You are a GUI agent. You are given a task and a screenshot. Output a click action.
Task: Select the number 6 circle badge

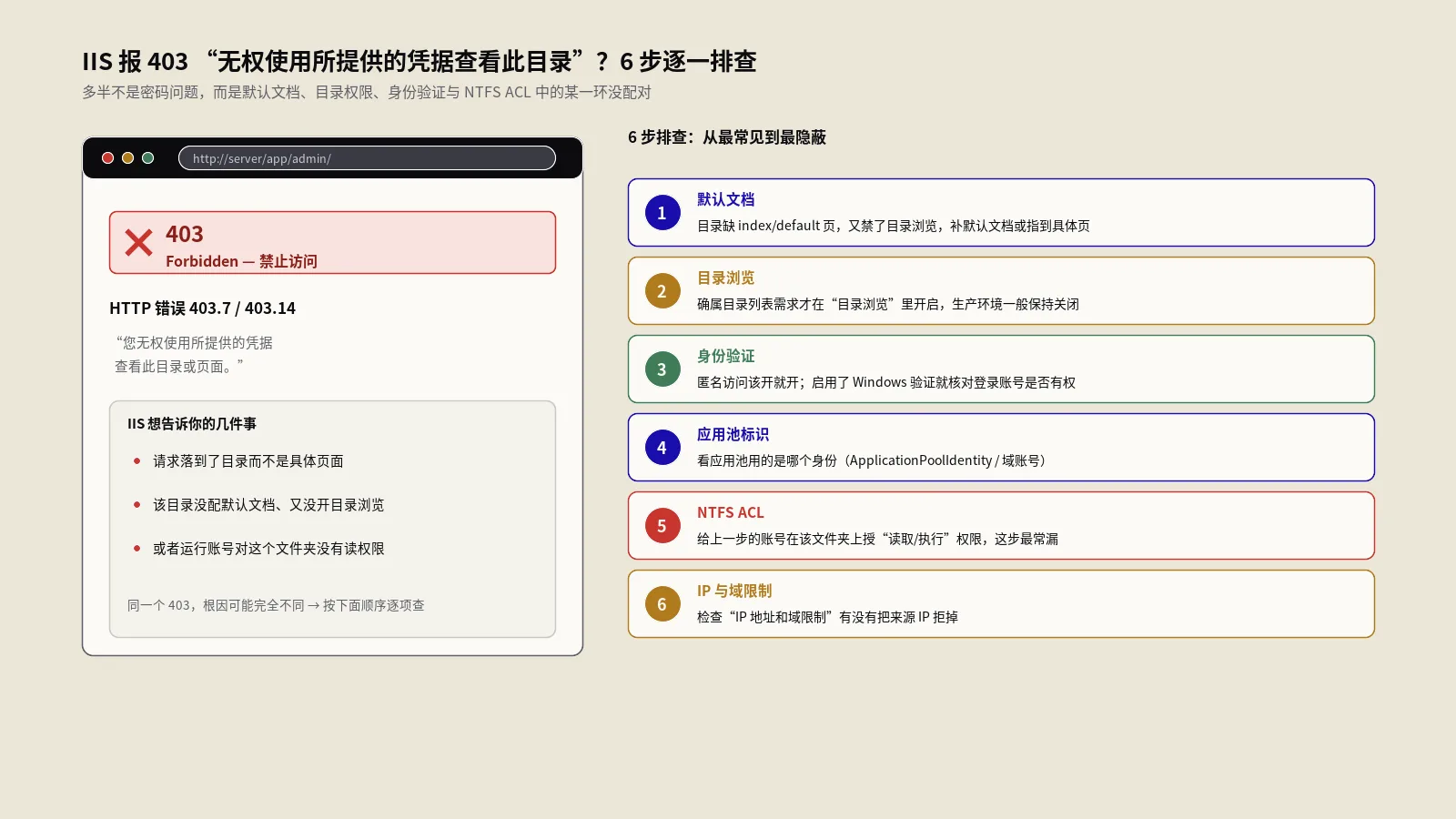pos(662,604)
